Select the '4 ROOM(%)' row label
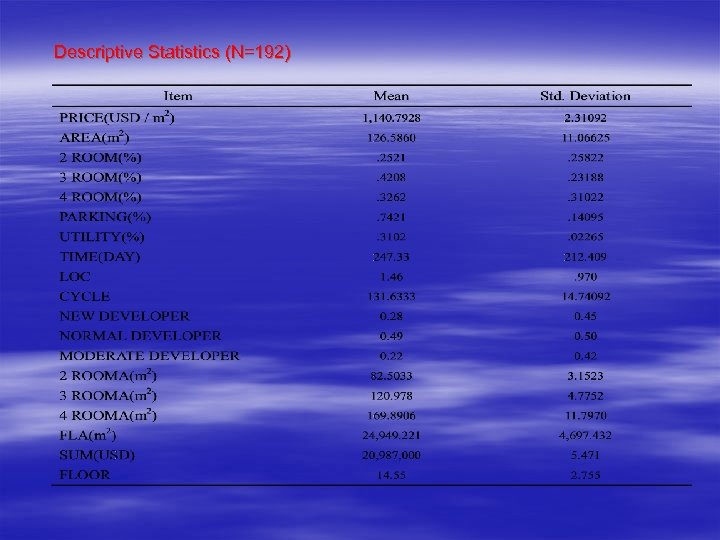Screen dimensions: 720x540 [x=100, y=197]
